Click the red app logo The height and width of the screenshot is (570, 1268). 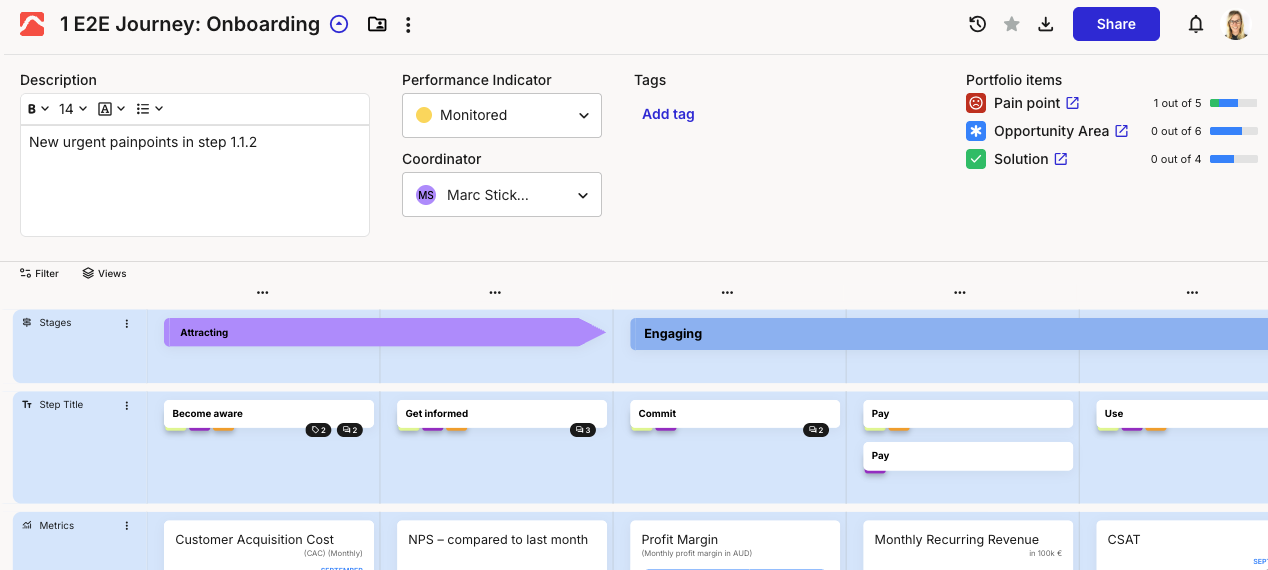(x=32, y=24)
